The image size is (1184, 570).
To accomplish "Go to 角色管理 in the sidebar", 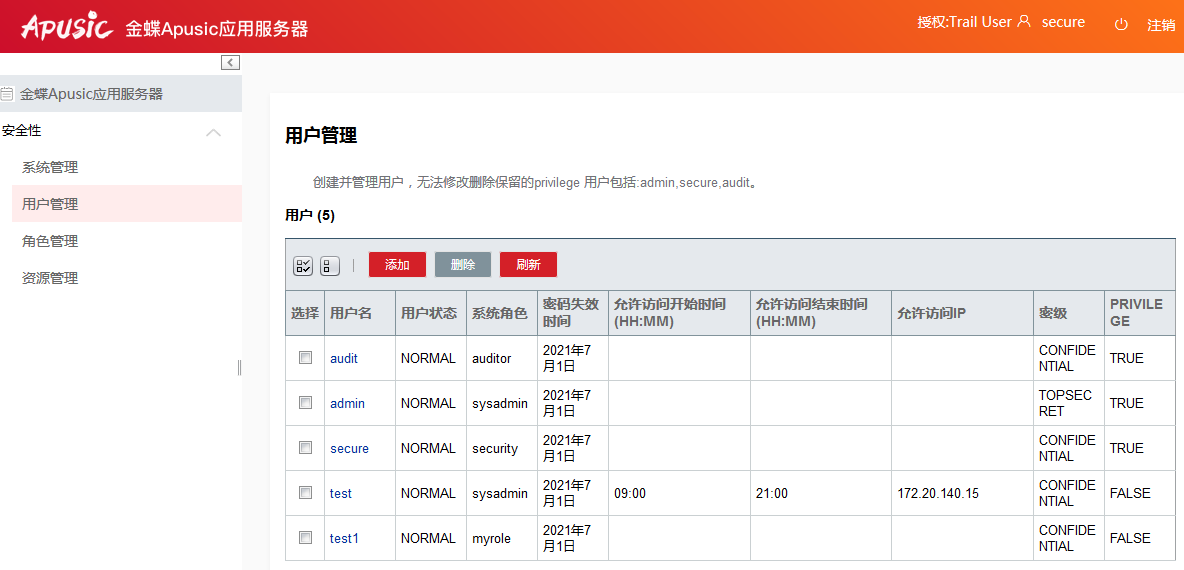I will tap(50, 241).
